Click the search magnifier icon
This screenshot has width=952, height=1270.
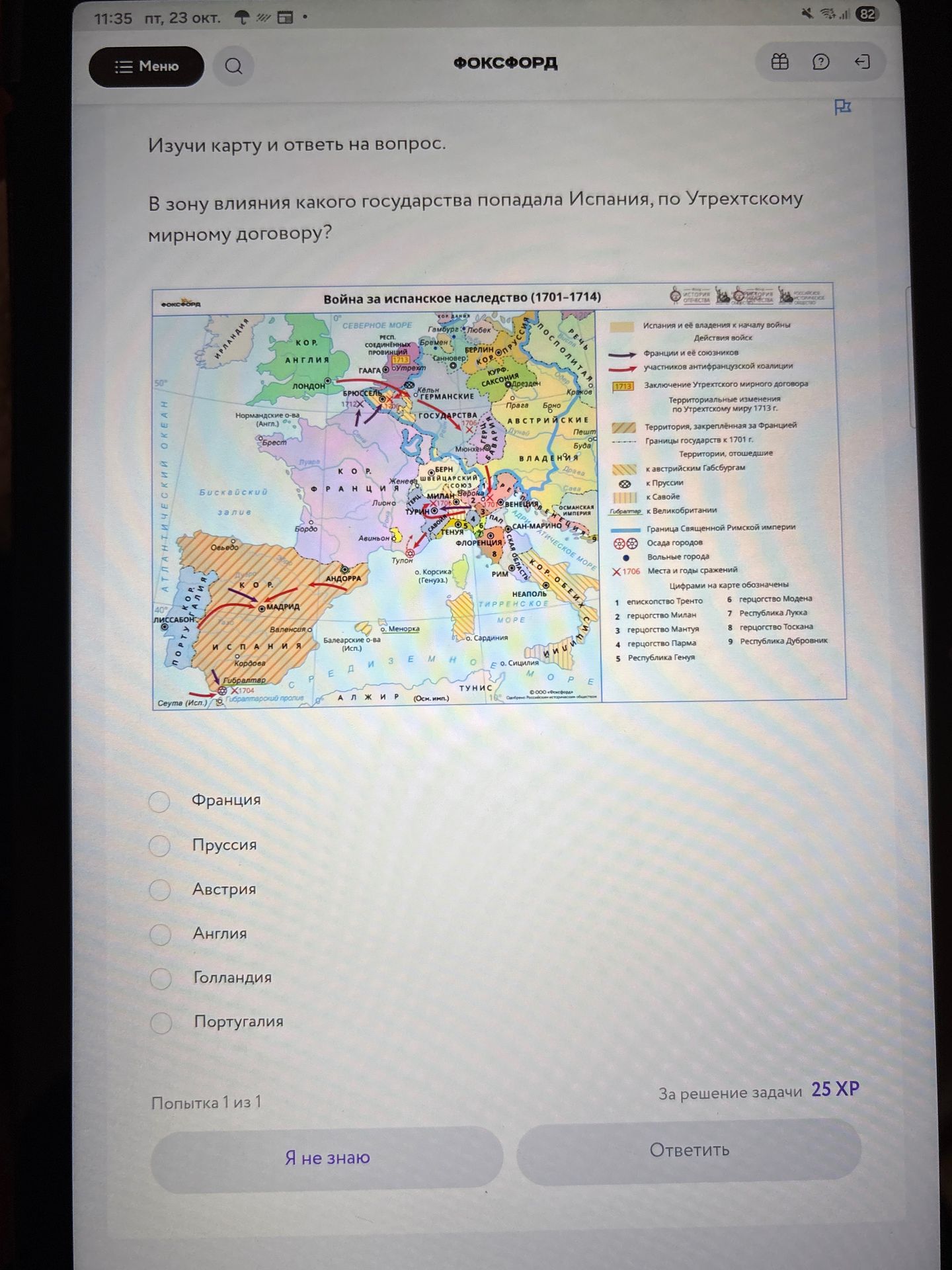(x=233, y=66)
